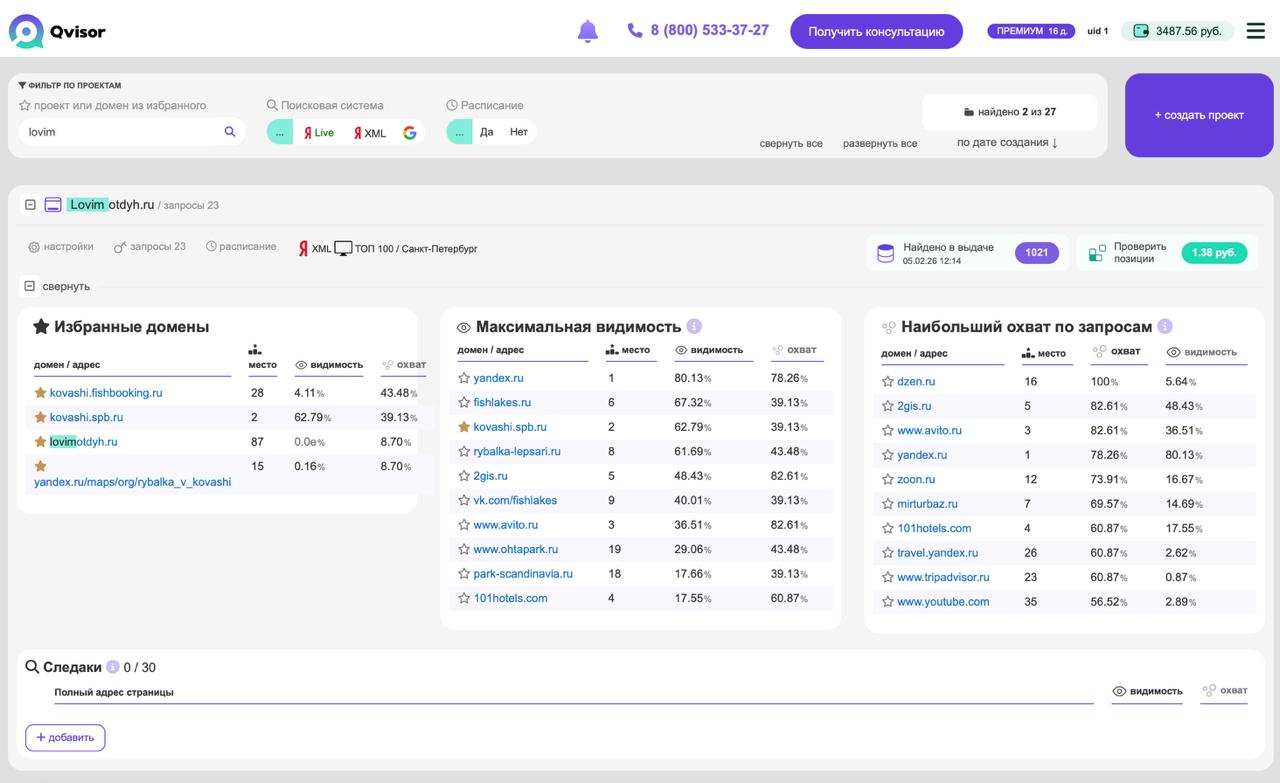Screen dimensions: 1280x783
Task: Unstar kovashi.fishbooking.ru from favorites
Action: pyautogui.click(x=41, y=393)
